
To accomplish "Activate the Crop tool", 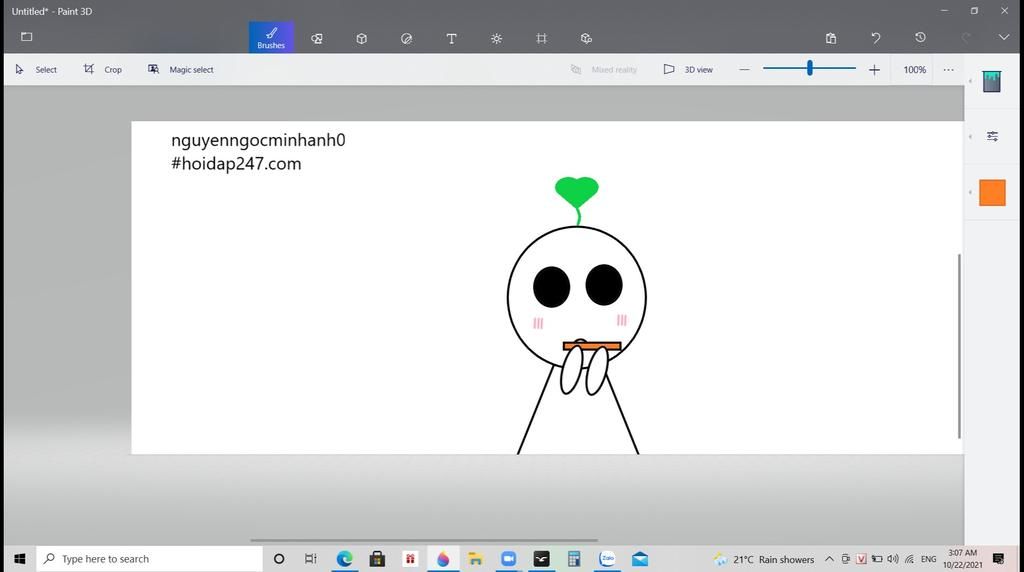I will [x=103, y=69].
